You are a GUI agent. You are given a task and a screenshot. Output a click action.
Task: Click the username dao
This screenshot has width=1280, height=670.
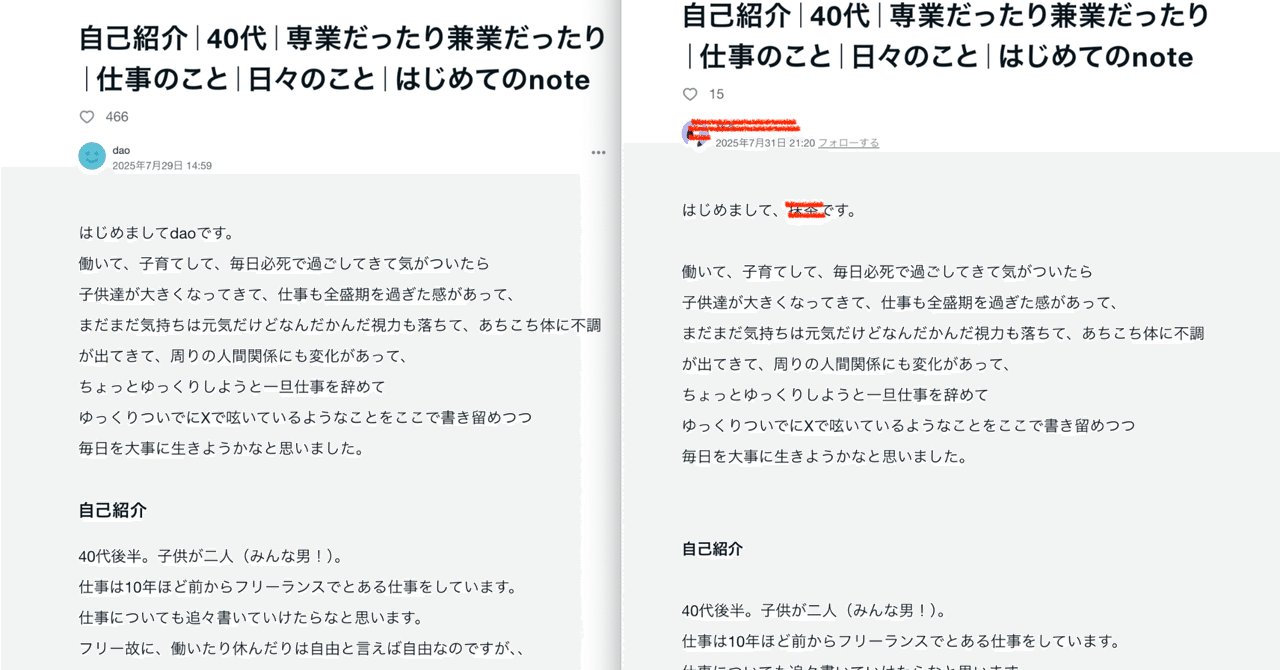[120, 149]
